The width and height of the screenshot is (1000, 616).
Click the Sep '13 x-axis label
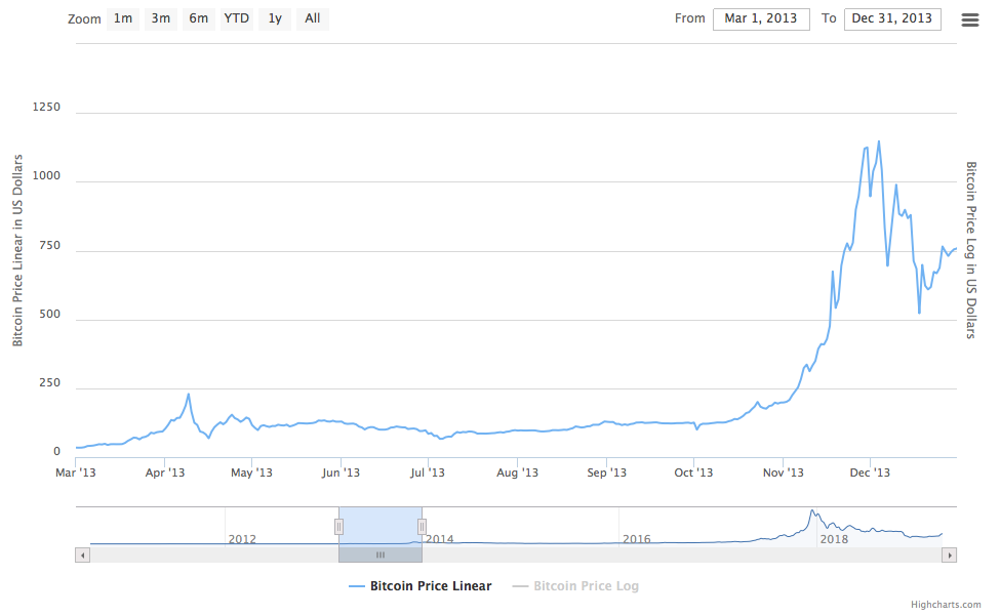[607, 473]
